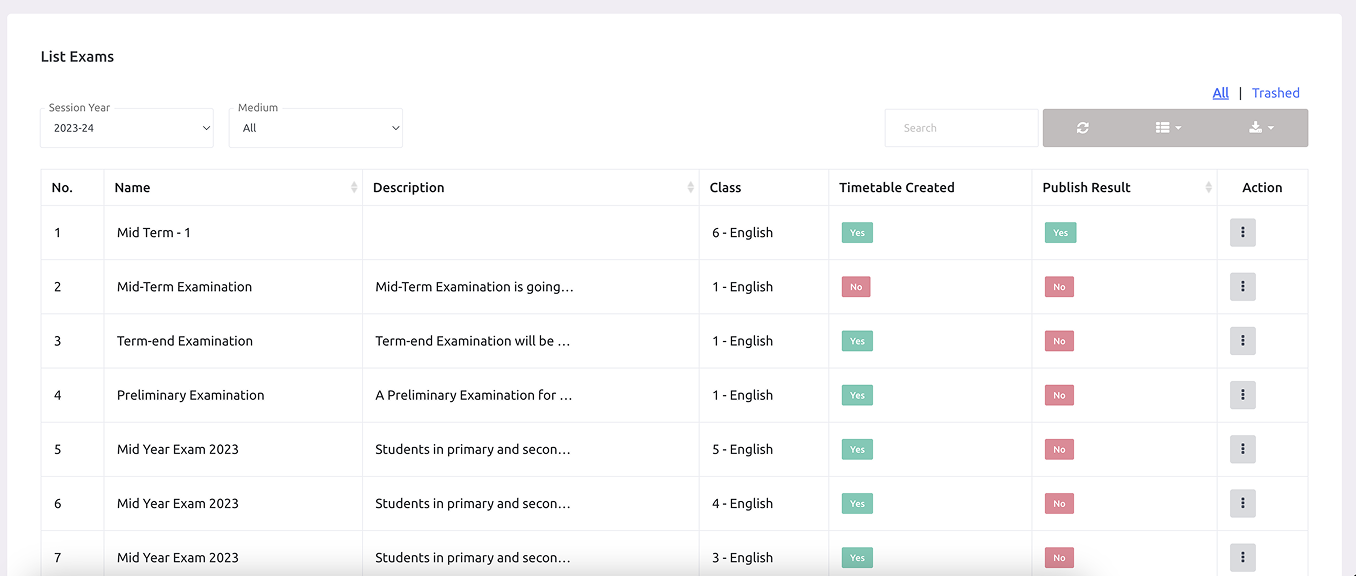This screenshot has width=1356, height=576.
Task: Expand the Medium dropdown
Action: click(x=316, y=128)
